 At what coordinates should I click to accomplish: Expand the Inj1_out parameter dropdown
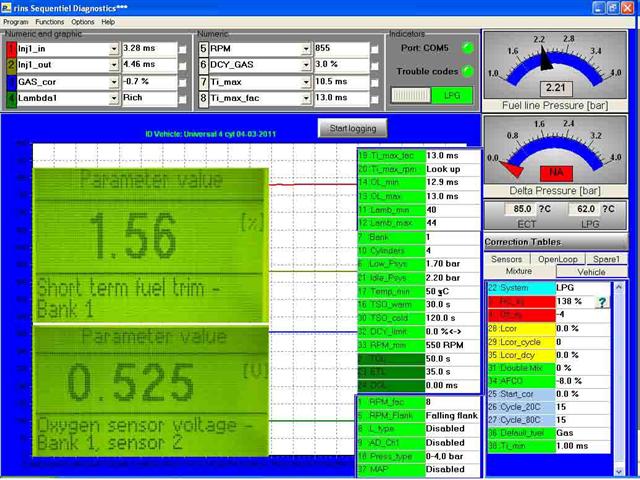click(x=114, y=65)
